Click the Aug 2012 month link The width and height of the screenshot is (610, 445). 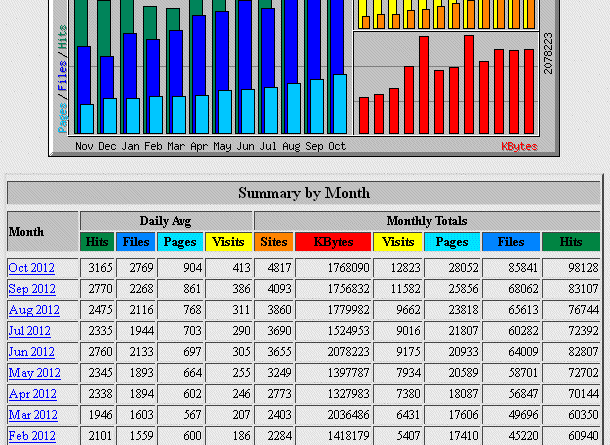click(34, 310)
